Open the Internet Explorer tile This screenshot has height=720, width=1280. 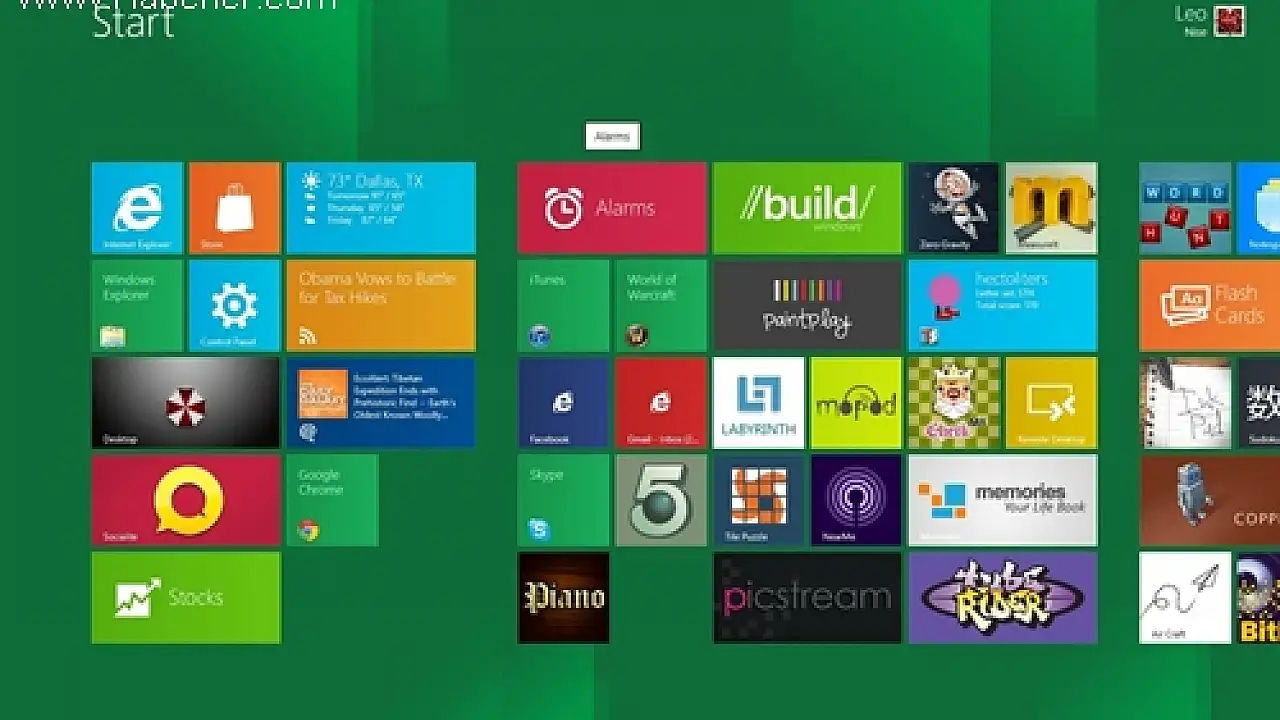click(137, 208)
